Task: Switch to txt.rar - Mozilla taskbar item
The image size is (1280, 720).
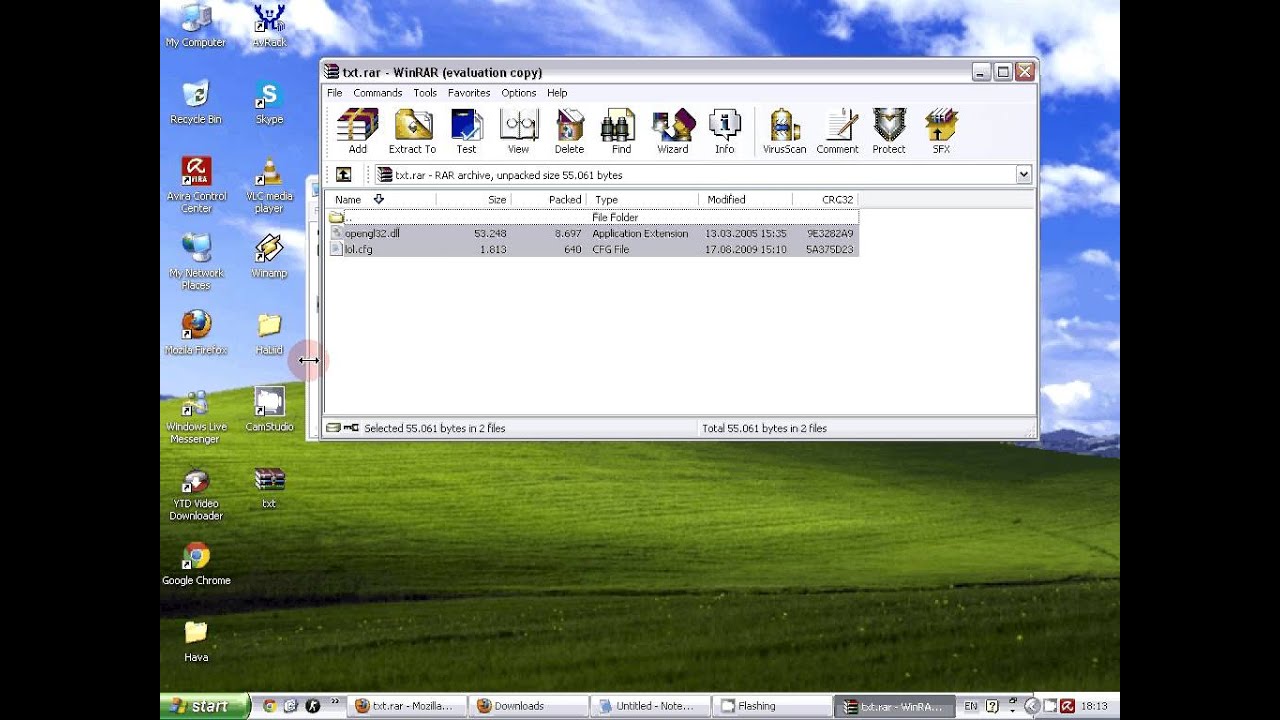Action: pos(408,706)
